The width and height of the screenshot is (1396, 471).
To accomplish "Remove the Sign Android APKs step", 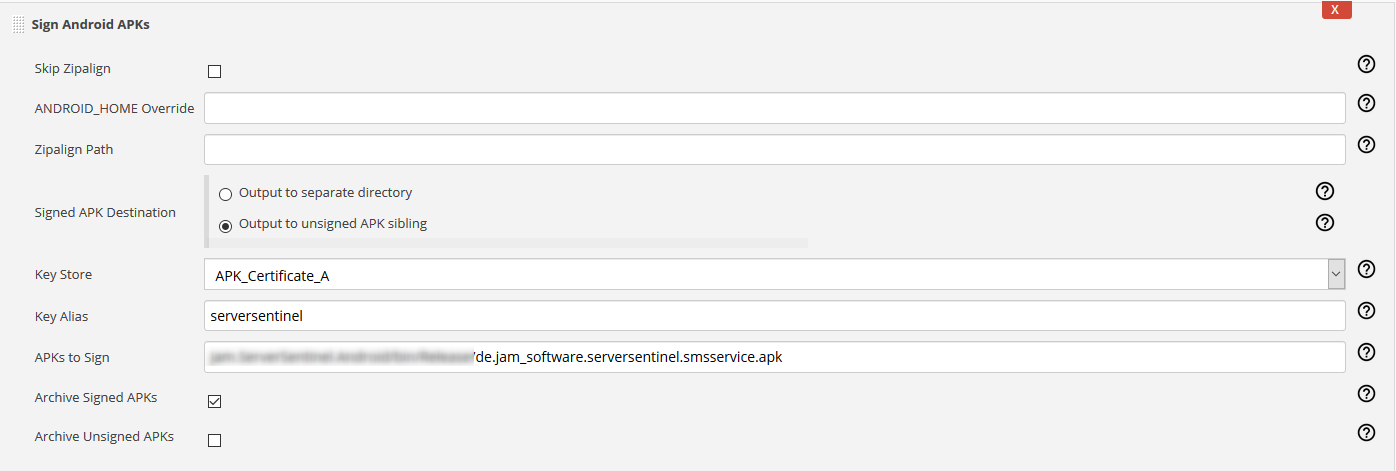I will 1336,9.
